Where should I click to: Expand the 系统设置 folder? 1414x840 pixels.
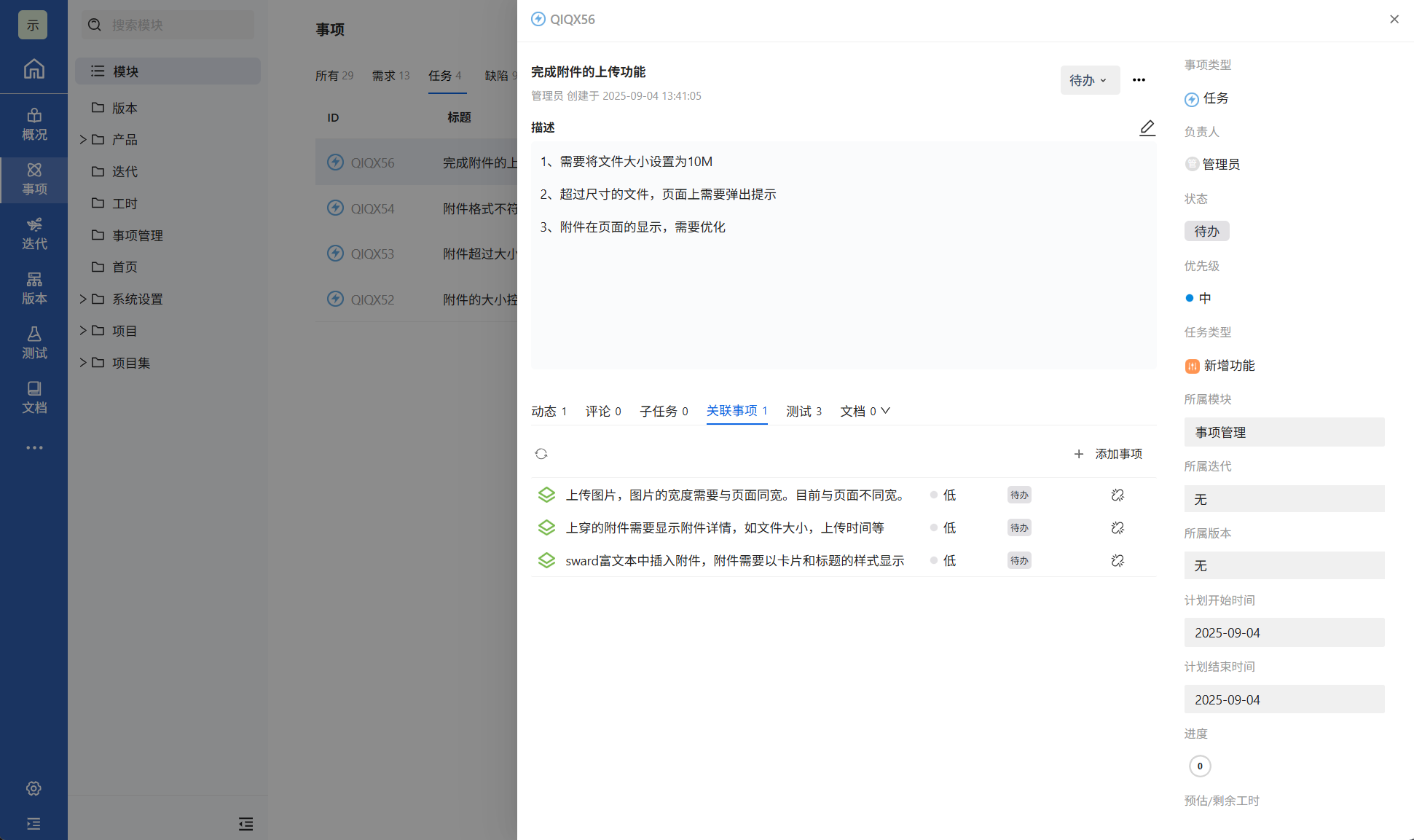pos(83,299)
